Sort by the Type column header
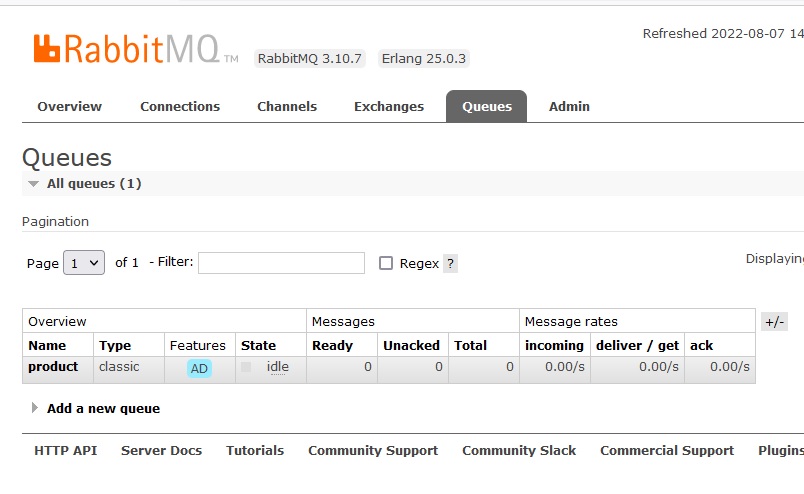This screenshot has height=494, width=804. coord(115,346)
